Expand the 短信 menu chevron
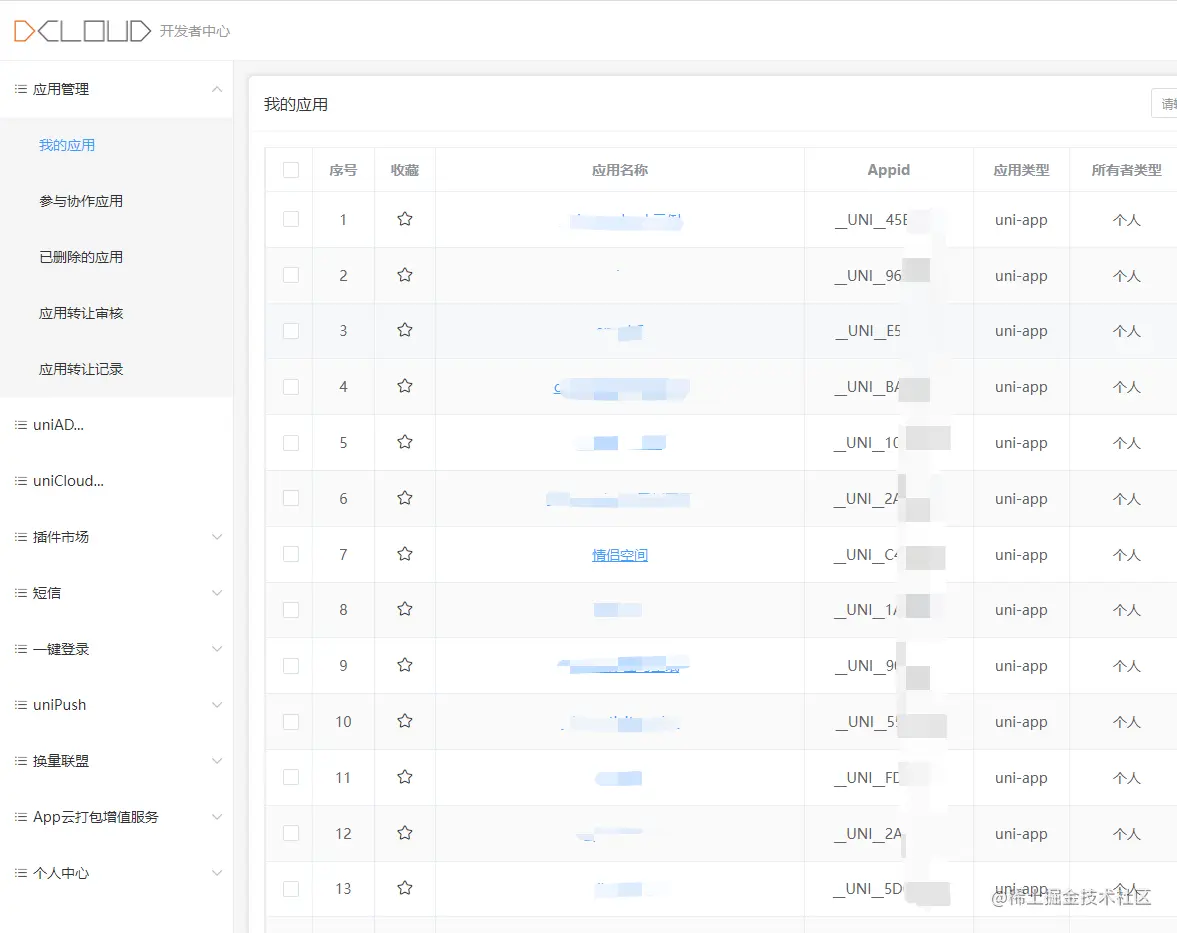The width and height of the screenshot is (1177, 933). [x=217, y=593]
